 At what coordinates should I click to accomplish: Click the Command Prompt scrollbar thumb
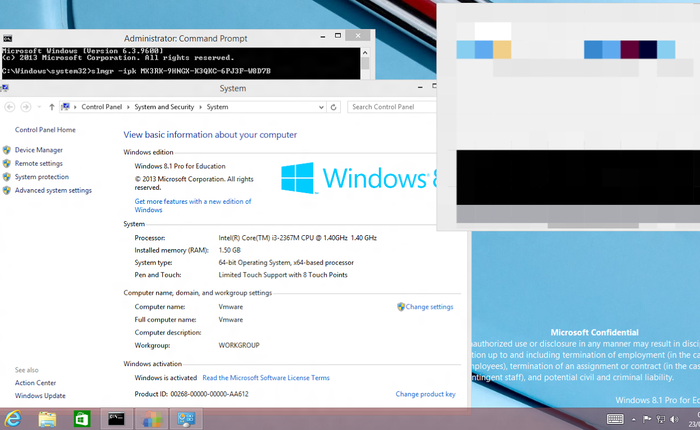point(365,63)
